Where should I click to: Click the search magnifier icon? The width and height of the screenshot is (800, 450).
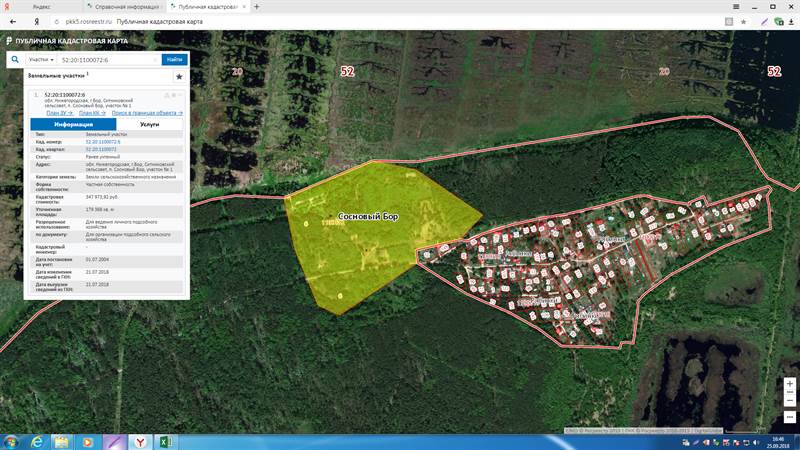coord(15,60)
